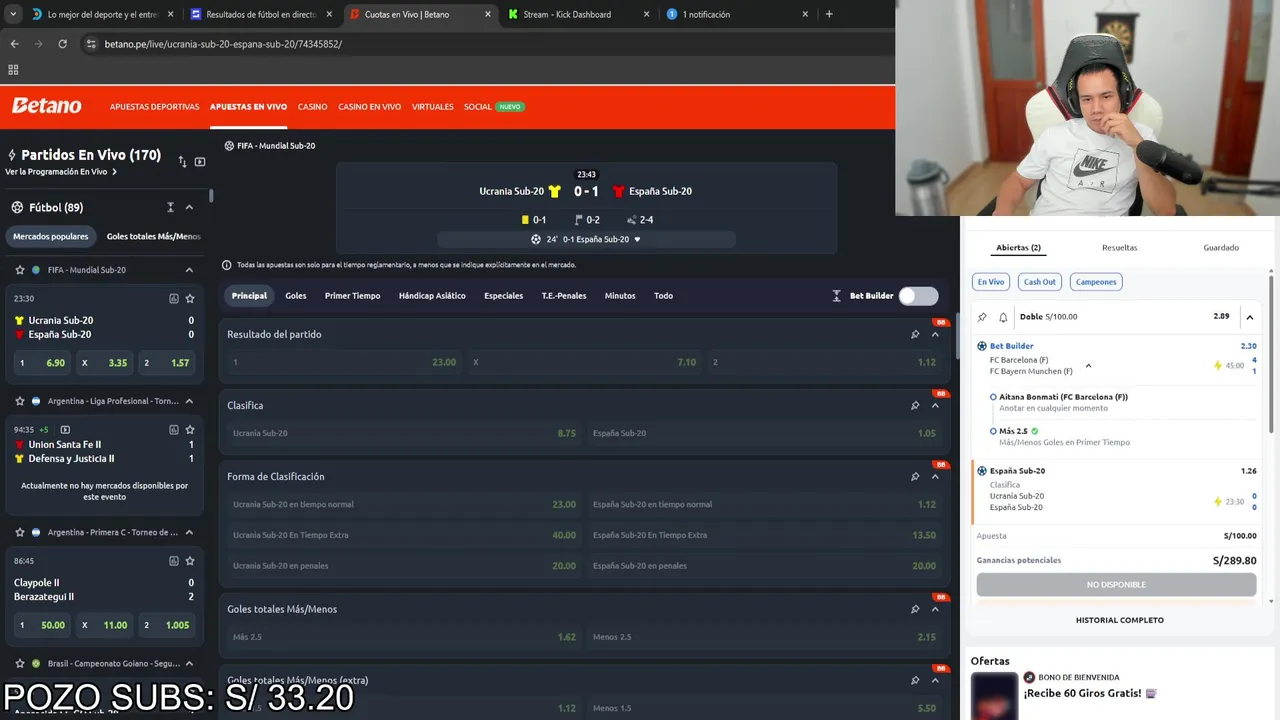Click HISTORIAL COMPLETO link
Viewport: 1280px width, 720px height.
pos(1120,620)
